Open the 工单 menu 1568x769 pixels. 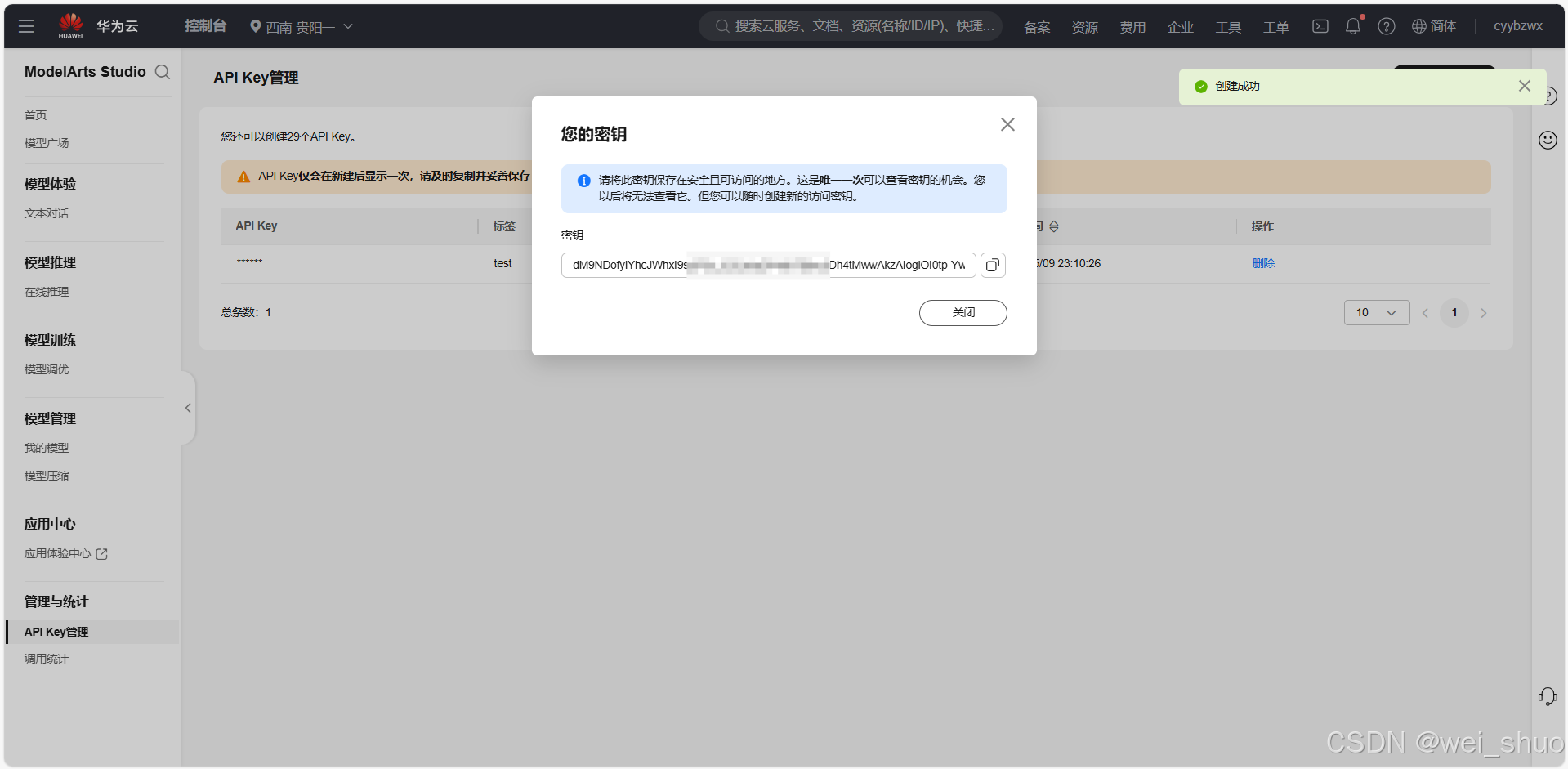tap(1275, 27)
